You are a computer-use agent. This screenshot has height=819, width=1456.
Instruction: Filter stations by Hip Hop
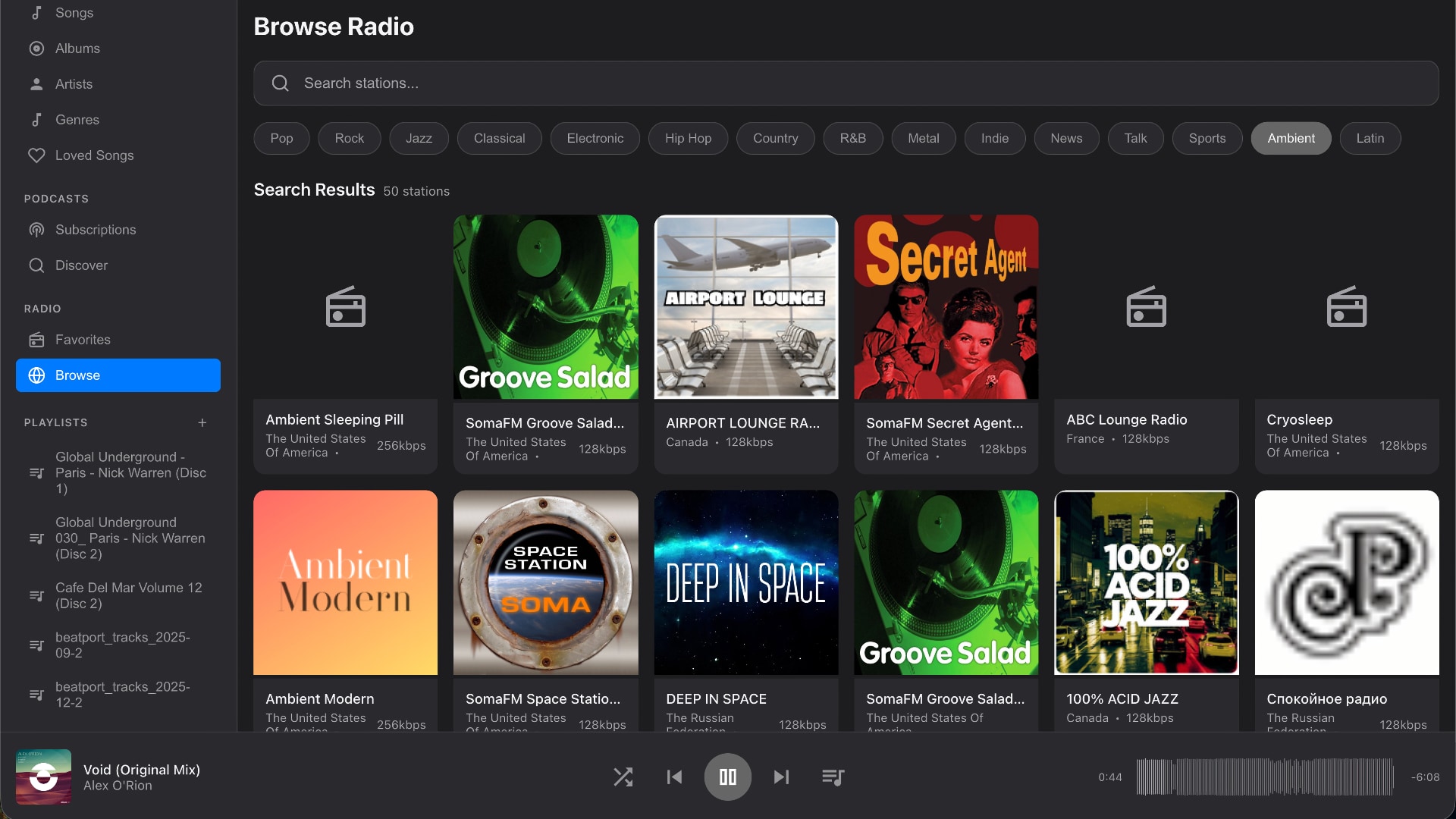click(689, 138)
